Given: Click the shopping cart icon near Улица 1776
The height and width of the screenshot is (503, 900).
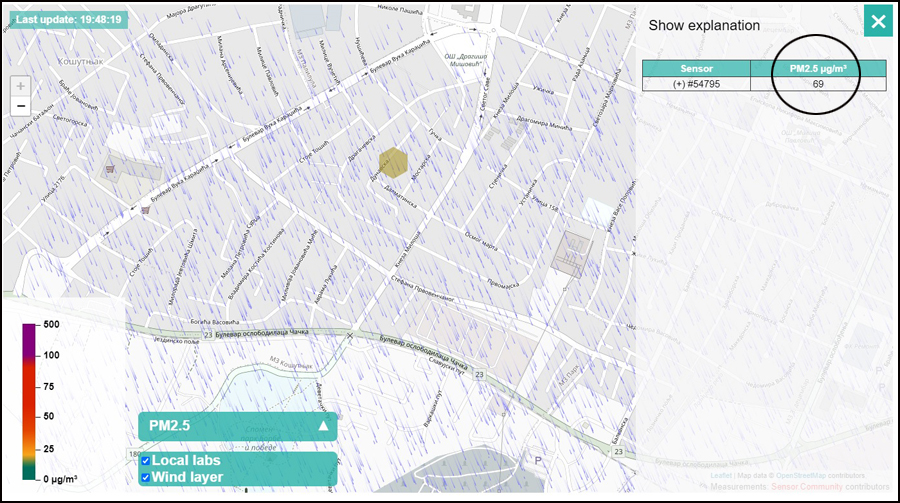Looking at the screenshot, I should click(x=111, y=169).
